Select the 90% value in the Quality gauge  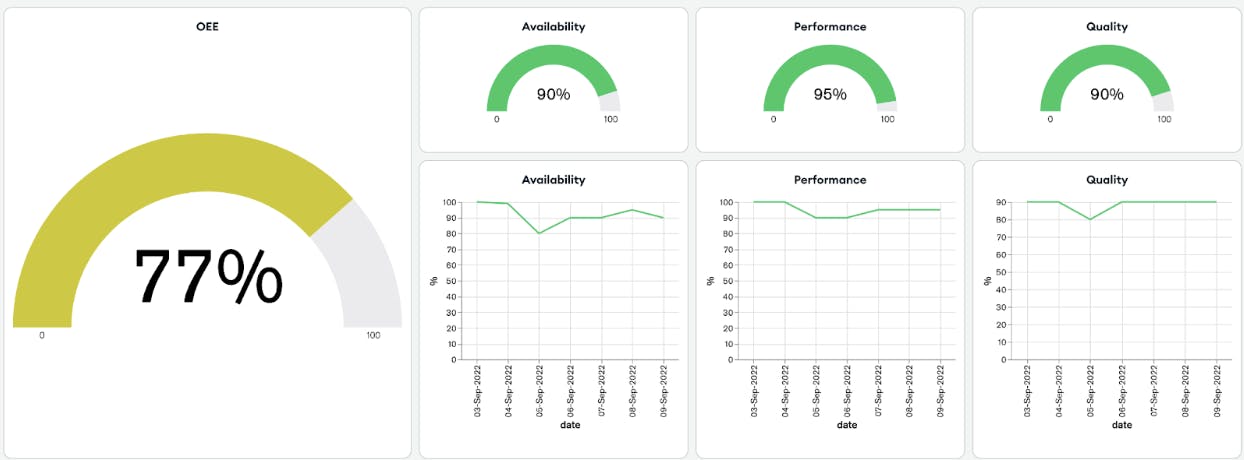[1106, 95]
